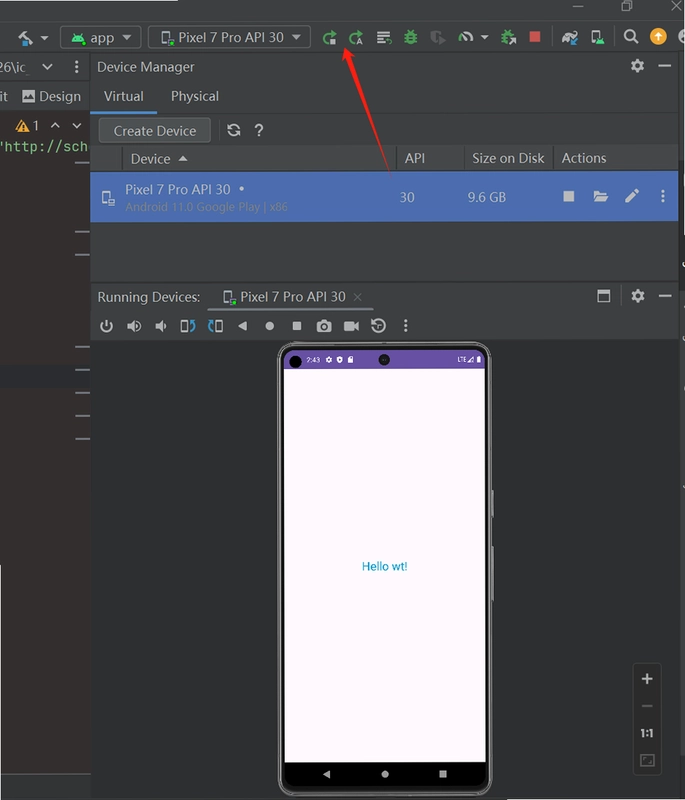
Task: Take emulator screenshot with camera icon
Action: click(x=324, y=326)
